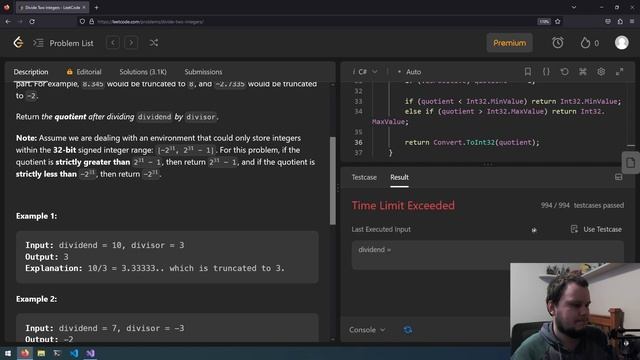Click the 'Example 1:' heading

point(36,216)
